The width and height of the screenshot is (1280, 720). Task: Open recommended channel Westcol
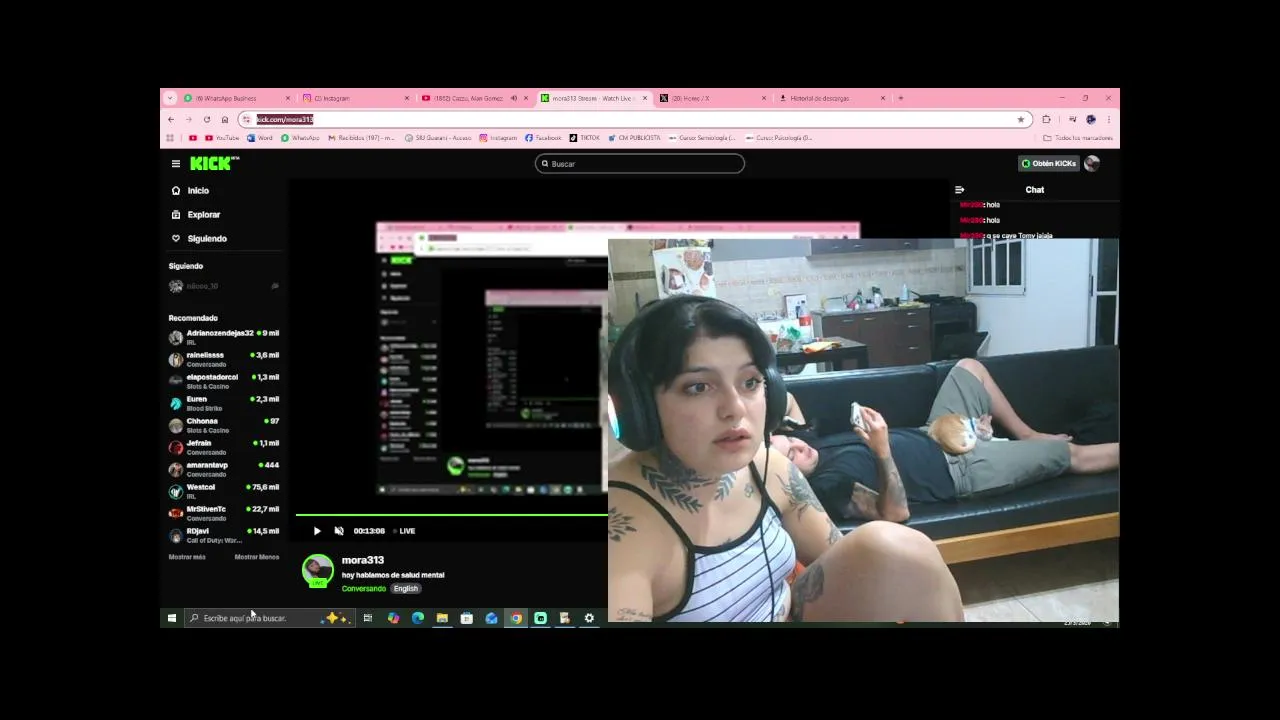tap(224, 491)
